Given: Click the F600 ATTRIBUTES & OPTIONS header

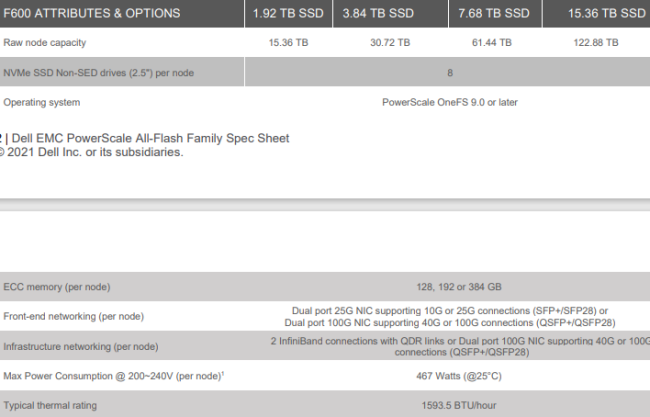Looking at the screenshot, I should (92, 13).
